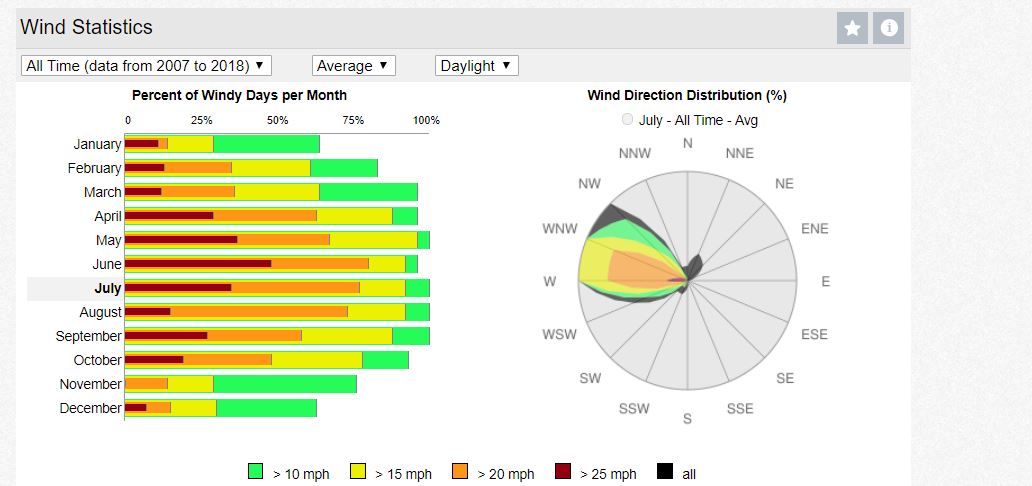This screenshot has width=1032, height=486.
Task: Click the green segment of November bar
Action: tap(285, 384)
